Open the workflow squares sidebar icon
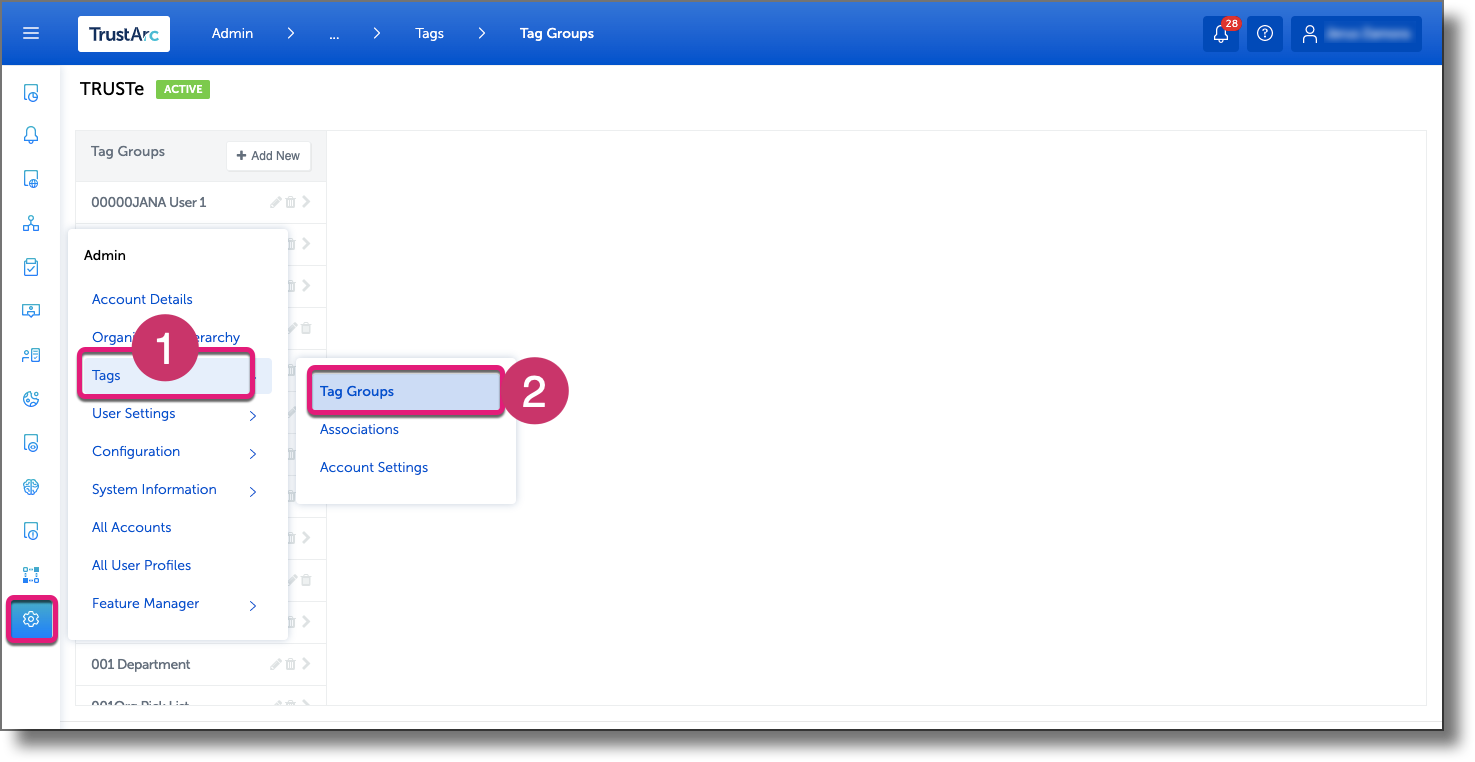This screenshot has height=762, width=1475. tap(31, 575)
